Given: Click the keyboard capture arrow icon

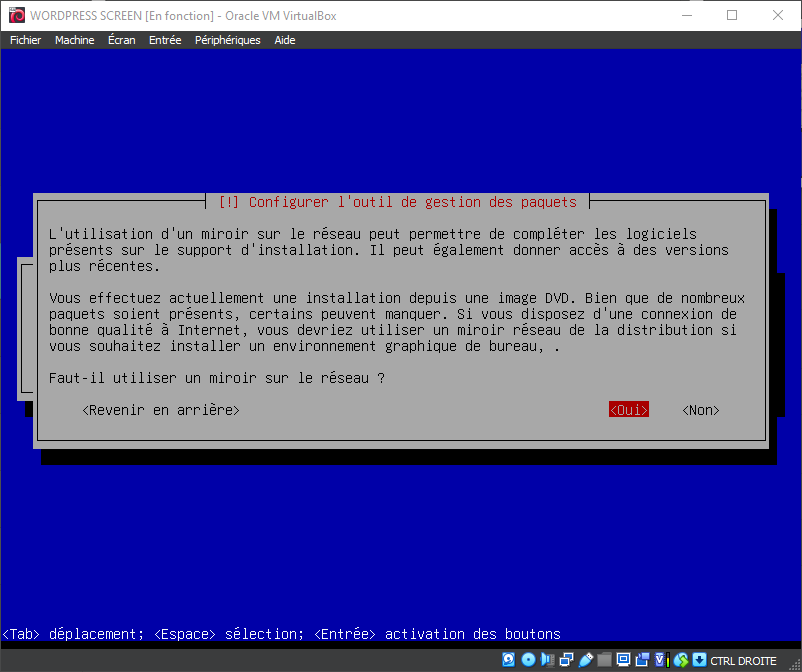Looking at the screenshot, I should point(699,660).
